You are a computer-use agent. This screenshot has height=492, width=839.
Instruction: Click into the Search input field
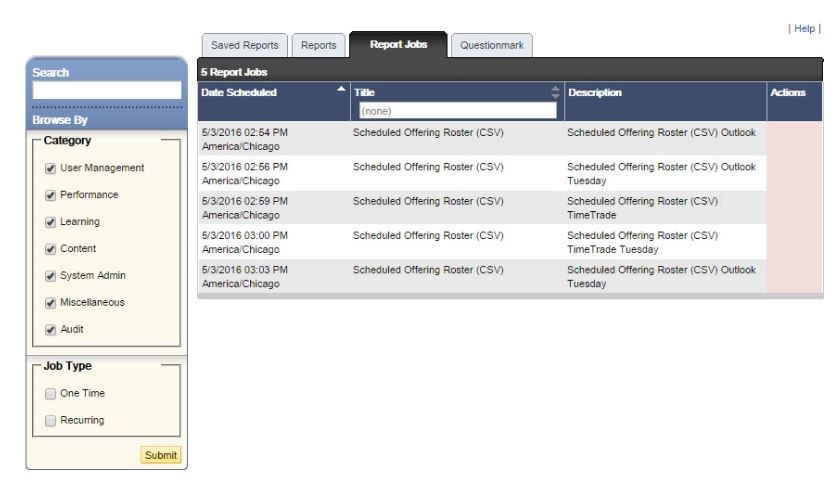pos(107,90)
